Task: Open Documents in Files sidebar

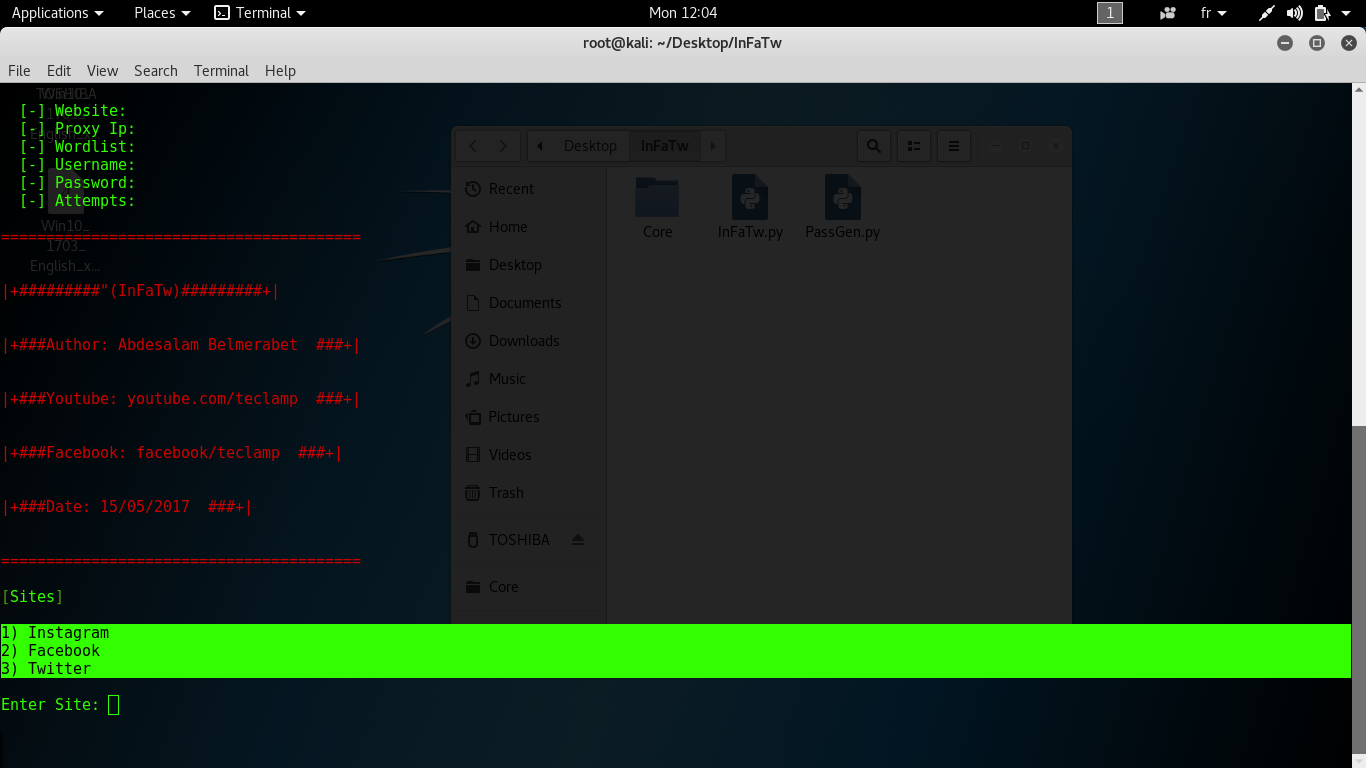Action: point(529,303)
